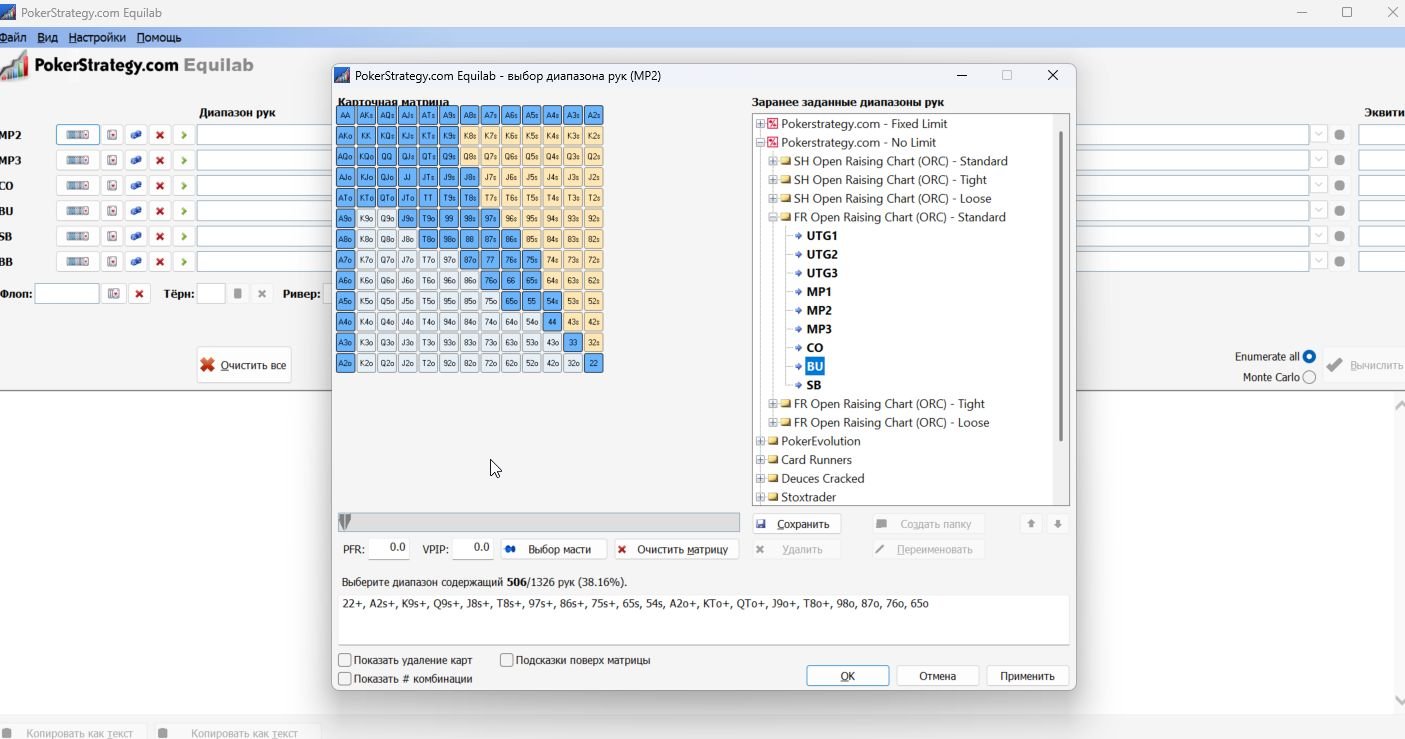Open predefined ranges icon in BB row
Screen dimensions: 1405x739
click(112, 262)
